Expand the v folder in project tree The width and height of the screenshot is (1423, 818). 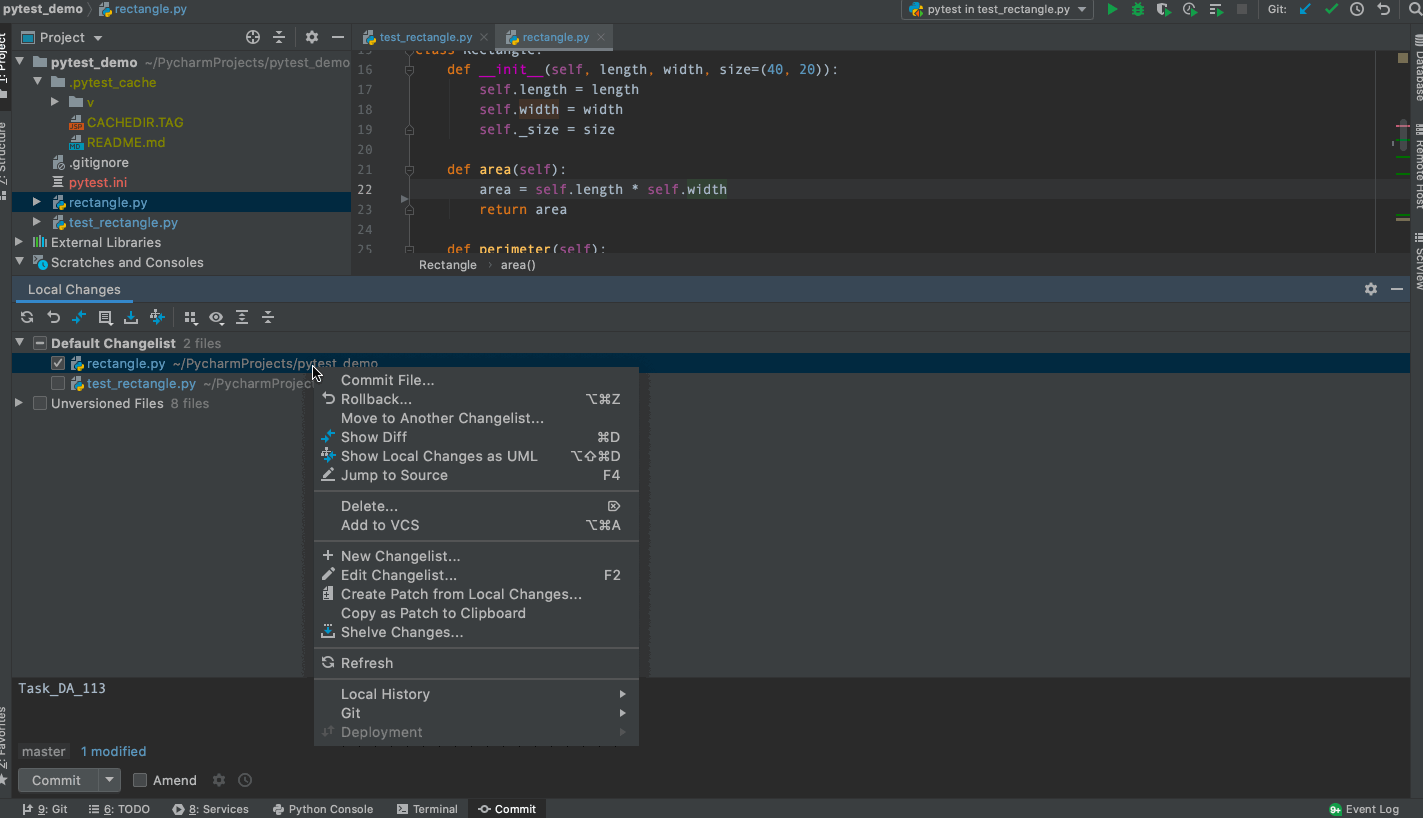pos(55,102)
